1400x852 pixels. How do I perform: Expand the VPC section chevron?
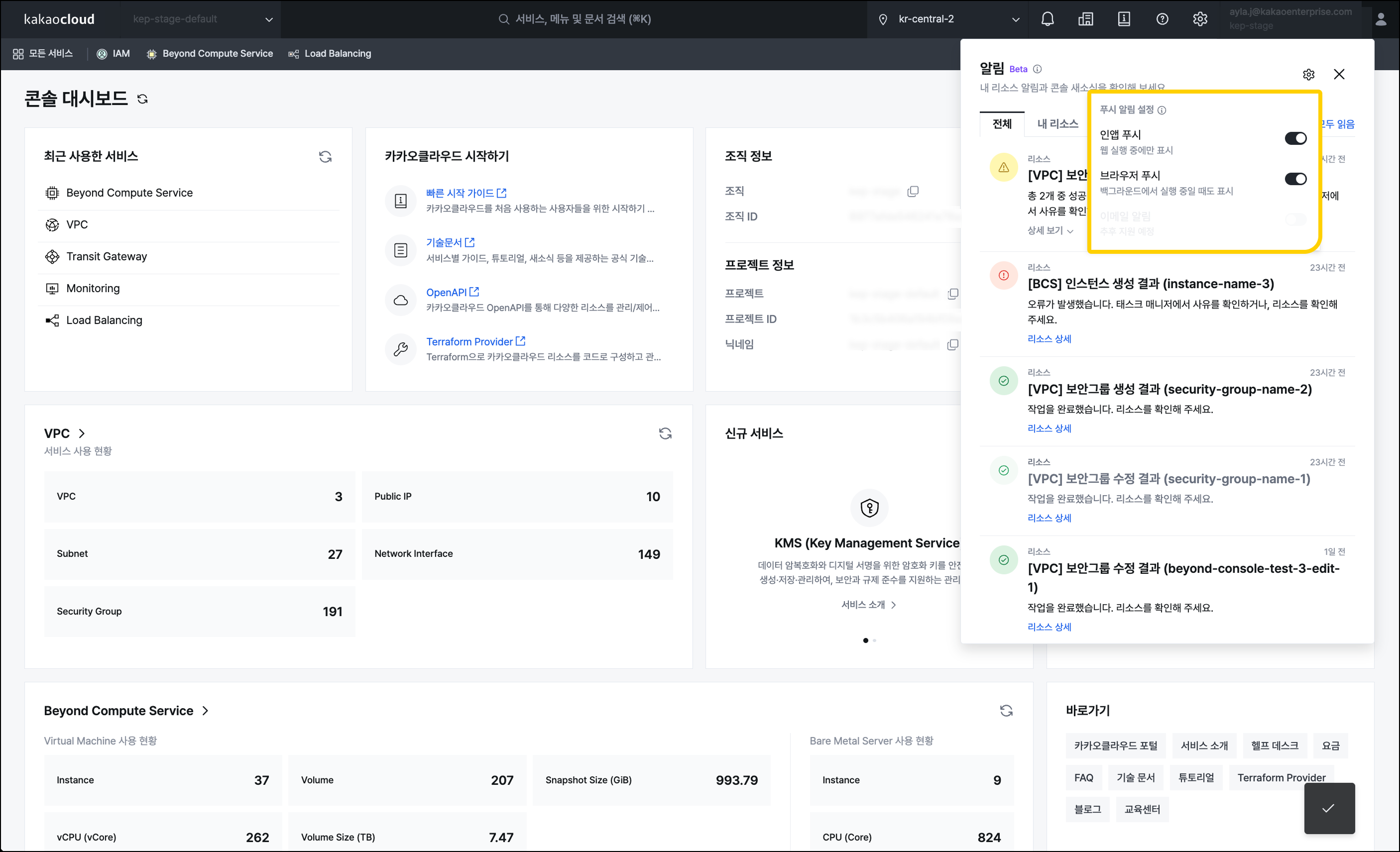pos(82,433)
